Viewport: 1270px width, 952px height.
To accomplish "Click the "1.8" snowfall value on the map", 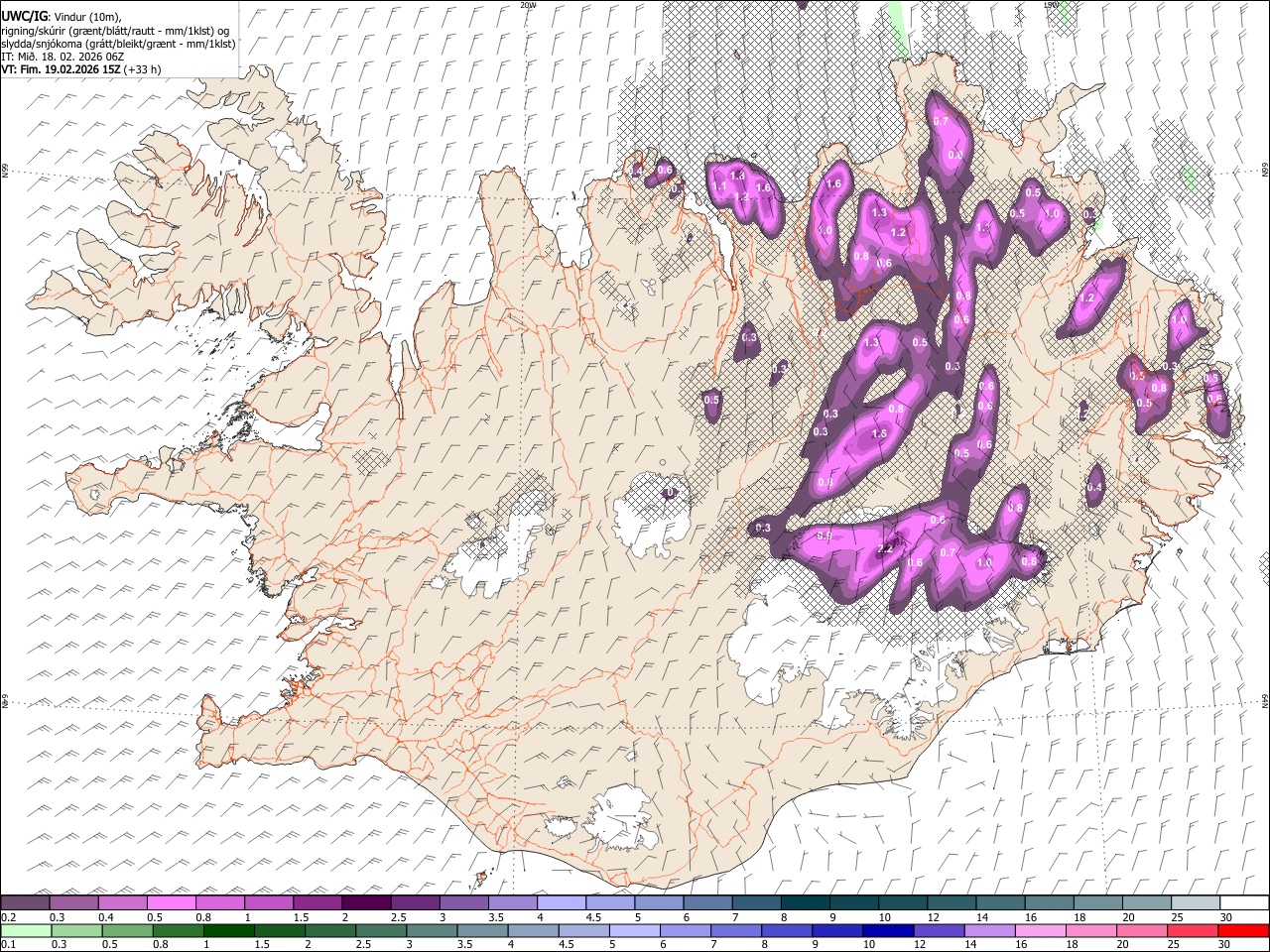I will [x=737, y=176].
